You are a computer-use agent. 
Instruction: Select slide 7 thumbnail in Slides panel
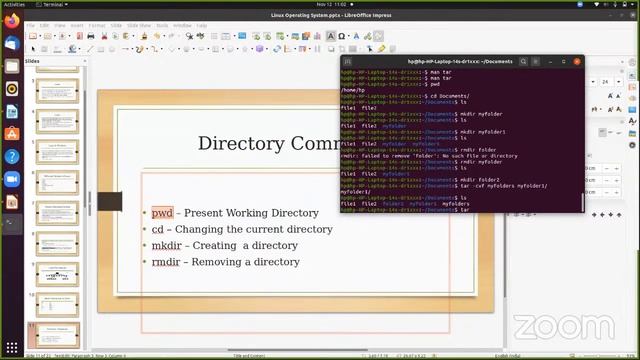tap(57, 213)
